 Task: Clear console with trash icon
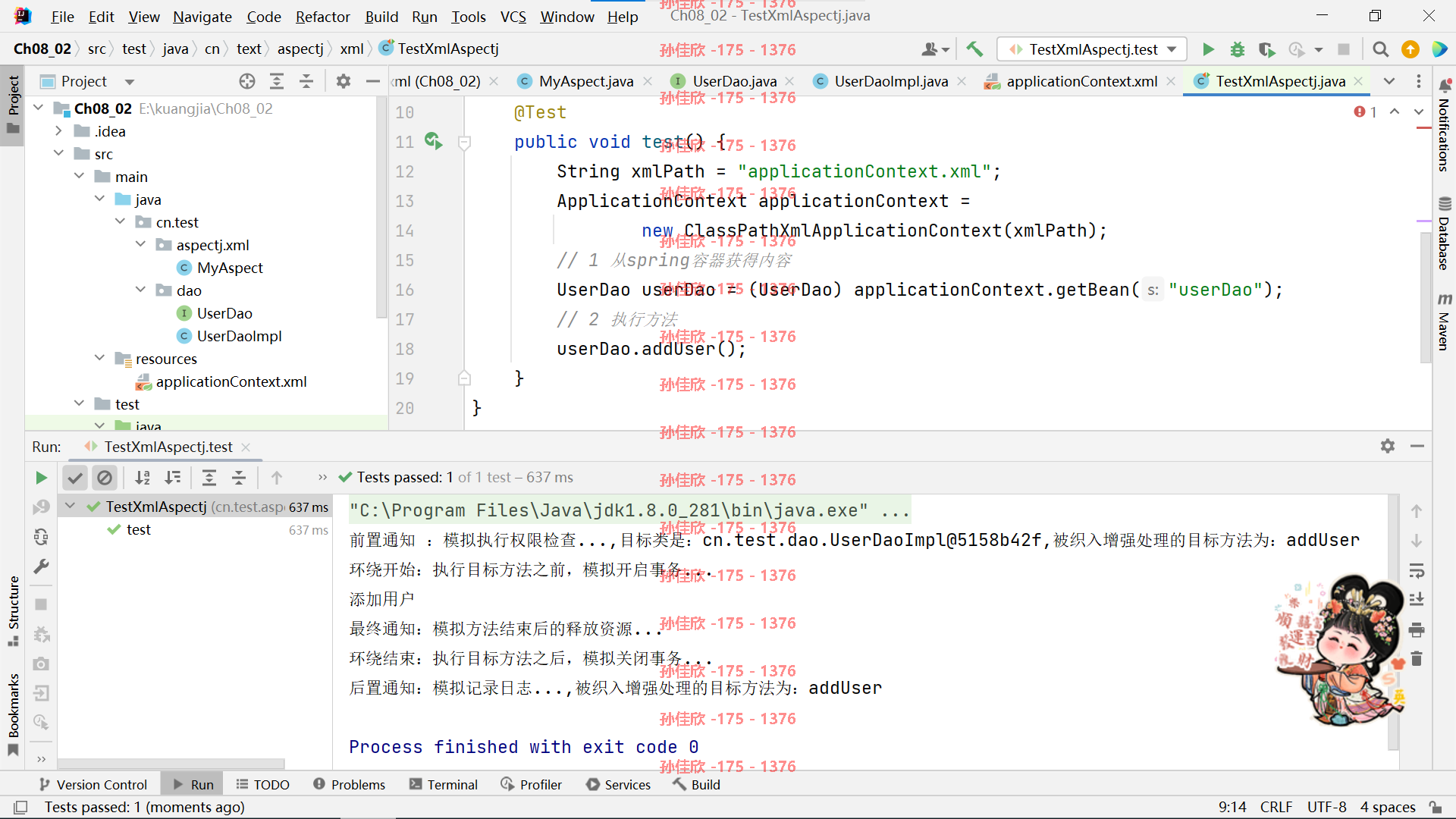click(1417, 659)
